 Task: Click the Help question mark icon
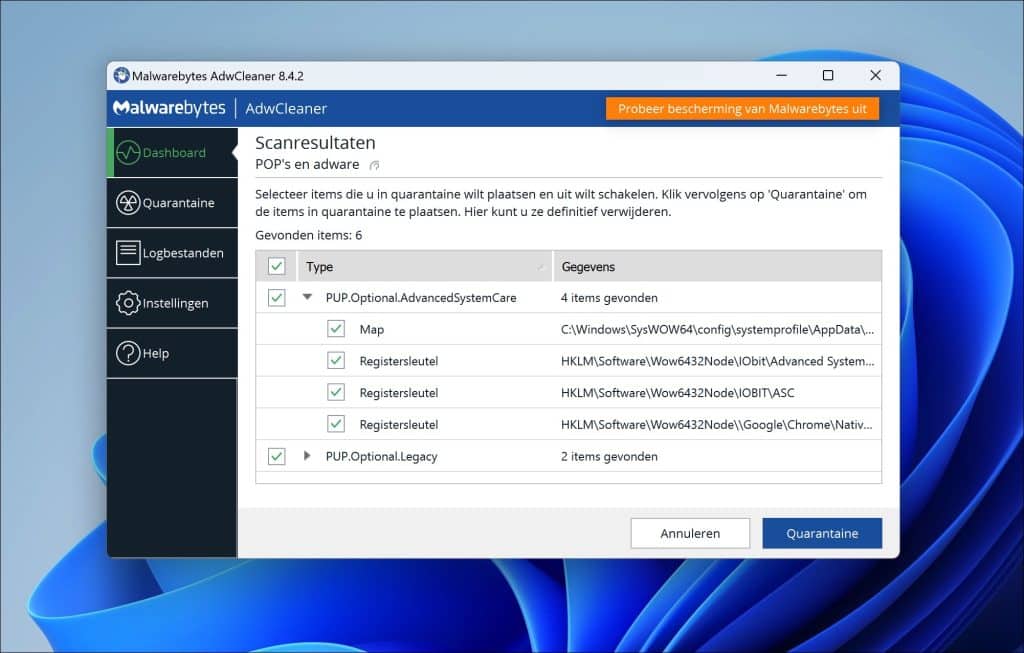128,353
